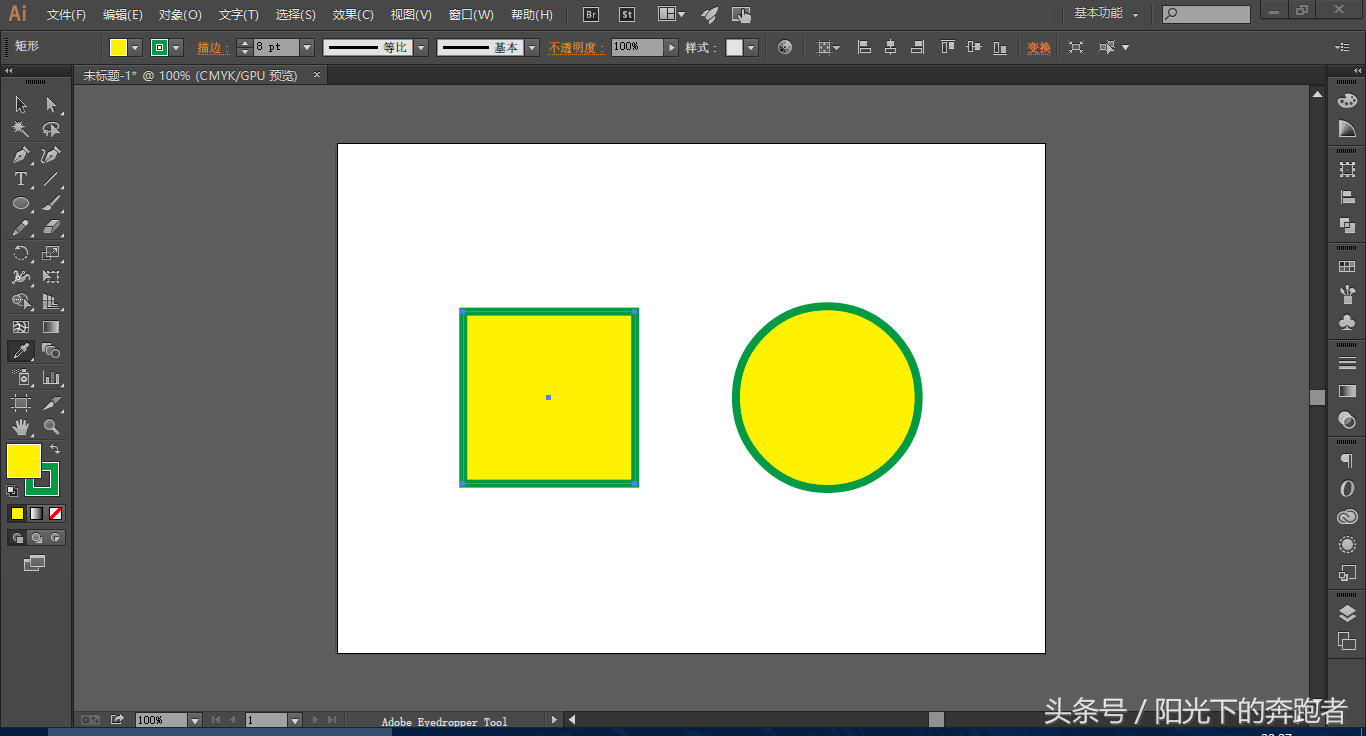Enable Draw Inside mode
The height and width of the screenshot is (736, 1366).
click(56, 538)
